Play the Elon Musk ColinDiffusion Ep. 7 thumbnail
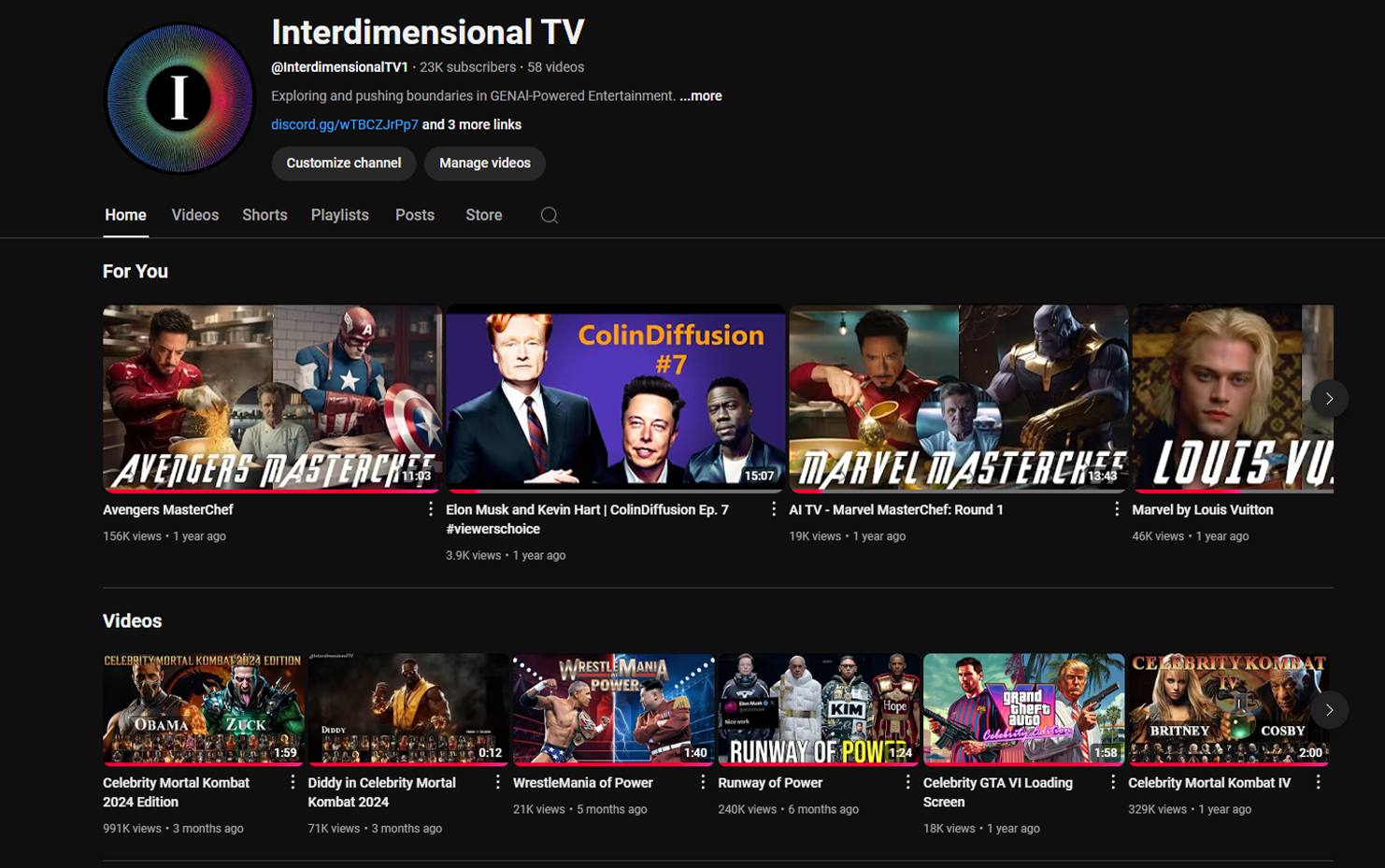Image resolution: width=1385 pixels, height=868 pixels. click(x=616, y=398)
